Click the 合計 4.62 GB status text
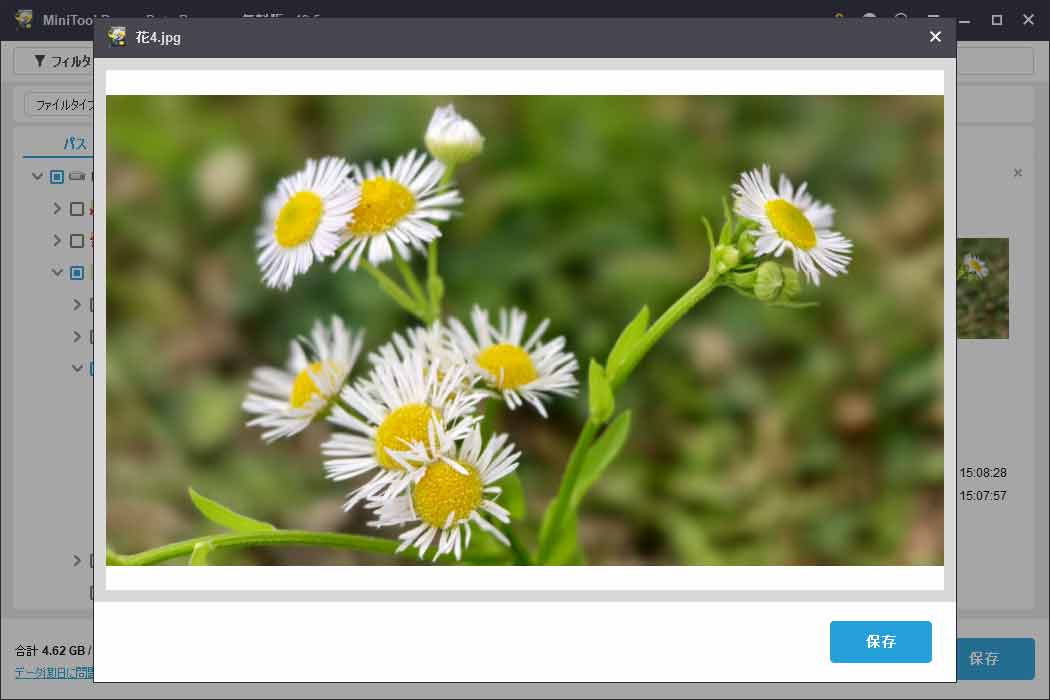This screenshot has height=700, width=1050. [53, 650]
